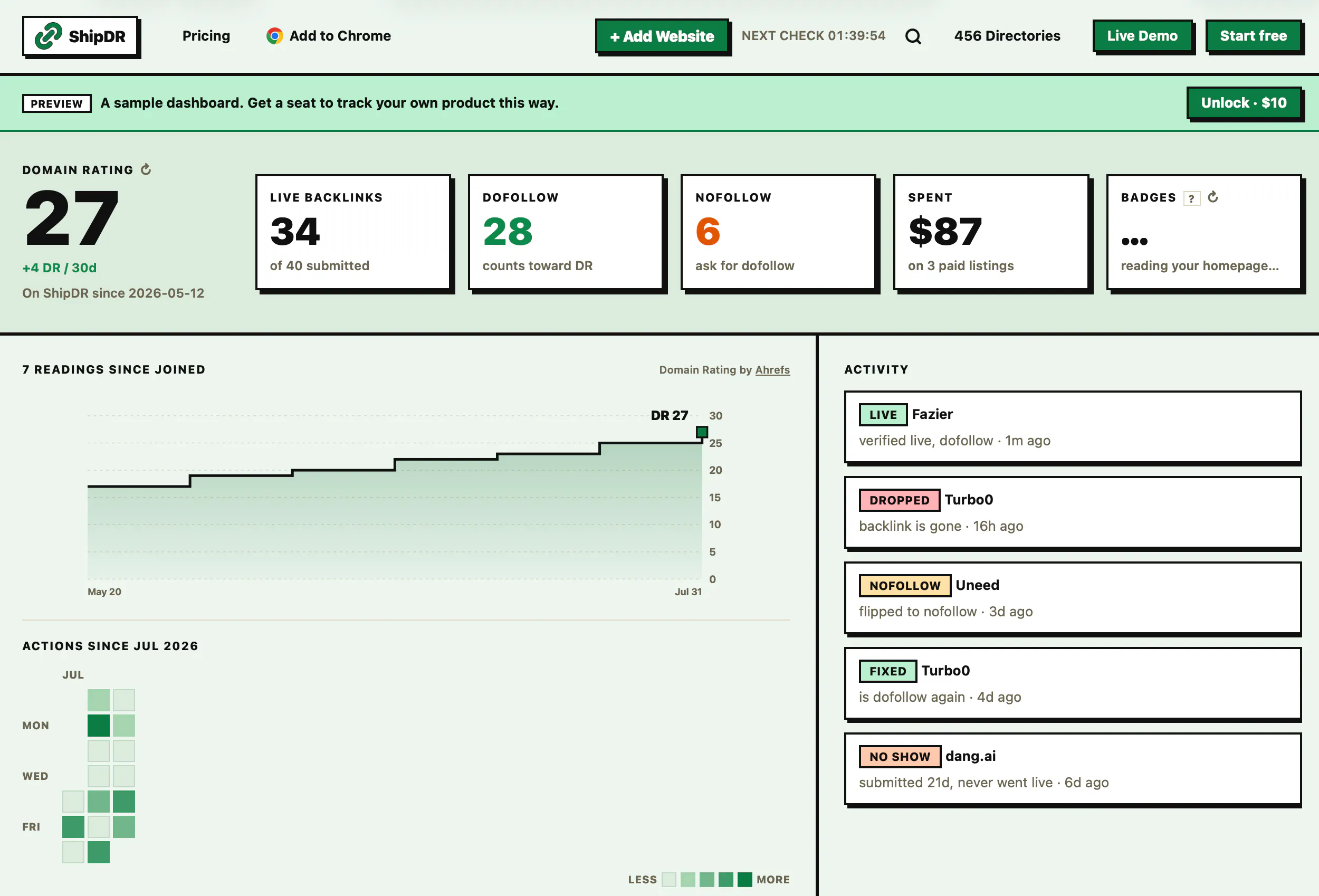Launch the Live Demo

coord(1142,36)
